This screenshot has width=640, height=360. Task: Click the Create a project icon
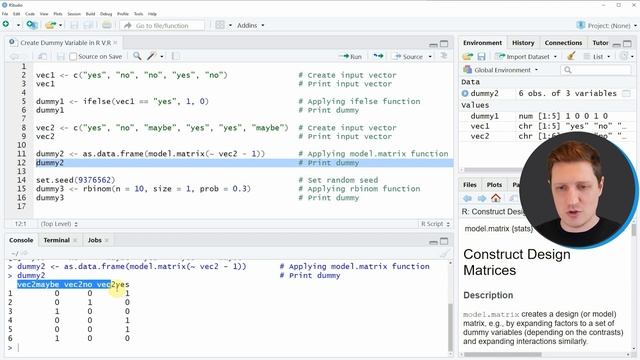(x=32, y=25)
